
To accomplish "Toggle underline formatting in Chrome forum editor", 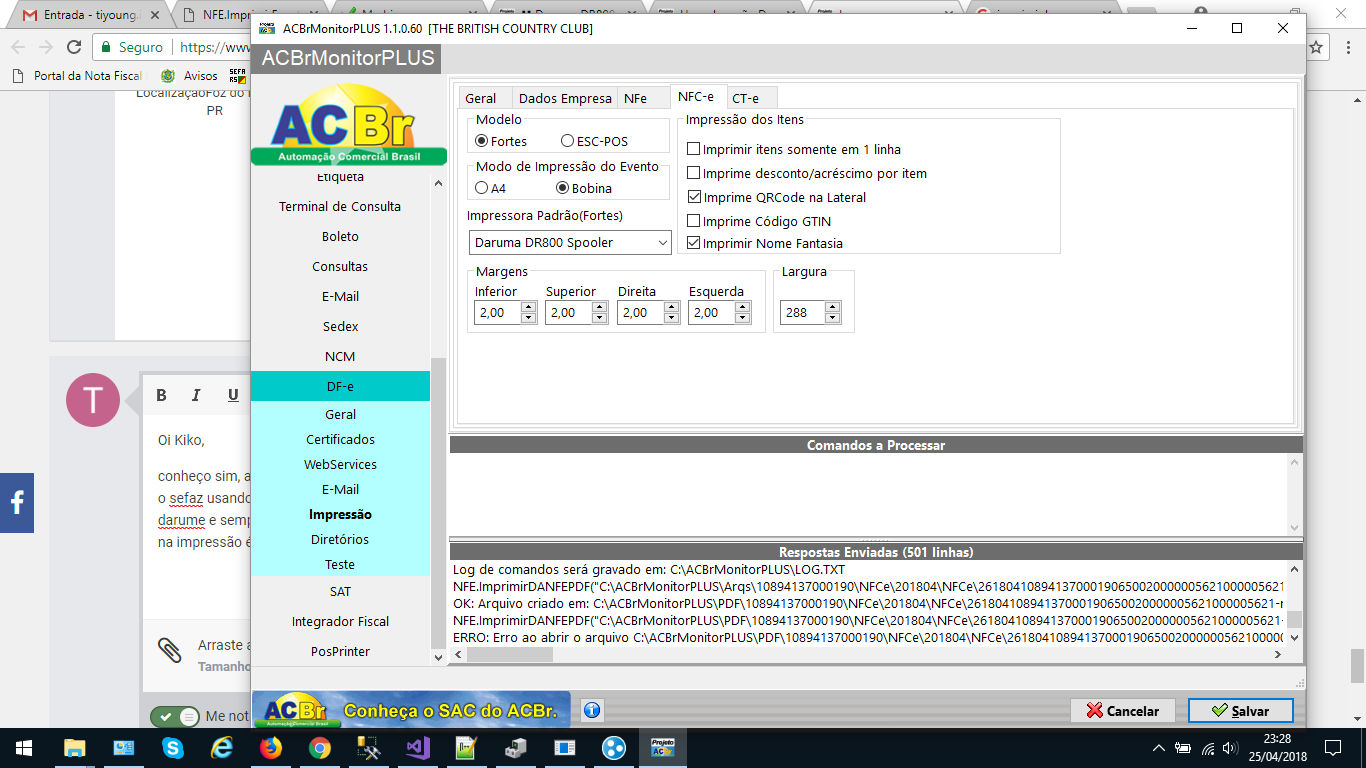I will (x=233, y=395).
